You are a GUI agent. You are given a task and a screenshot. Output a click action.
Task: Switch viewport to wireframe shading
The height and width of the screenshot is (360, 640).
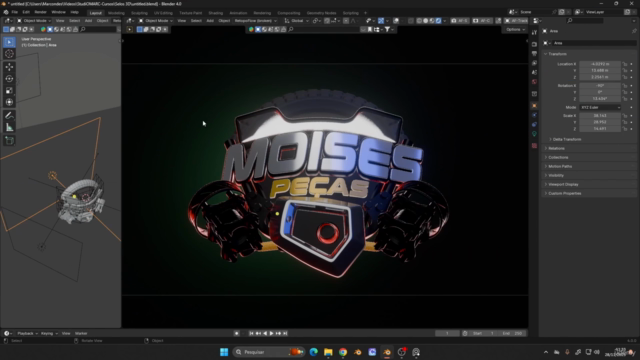click(x=419, y=20)
